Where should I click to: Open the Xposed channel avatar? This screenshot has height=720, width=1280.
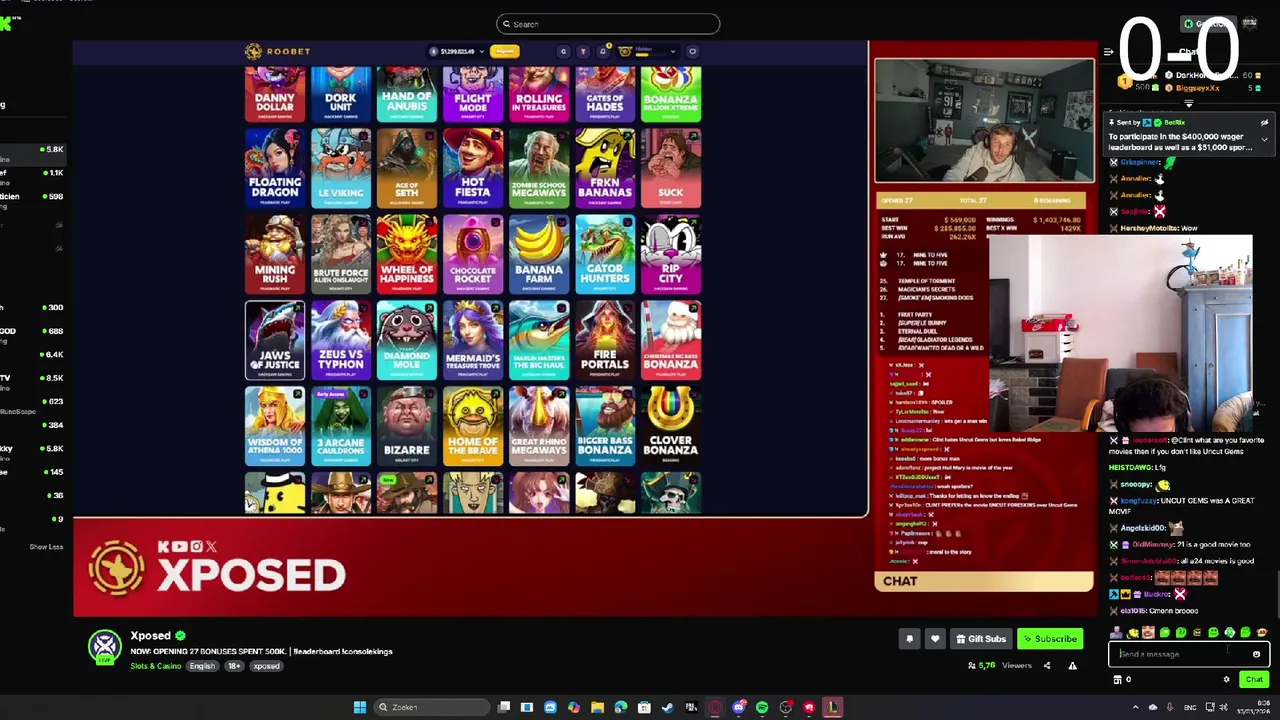point(105,647)
